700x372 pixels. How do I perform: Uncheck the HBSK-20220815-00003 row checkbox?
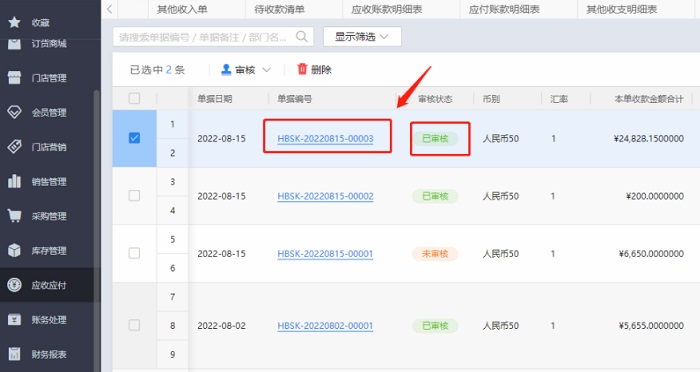pyautogui.click(x=134, y=138)
